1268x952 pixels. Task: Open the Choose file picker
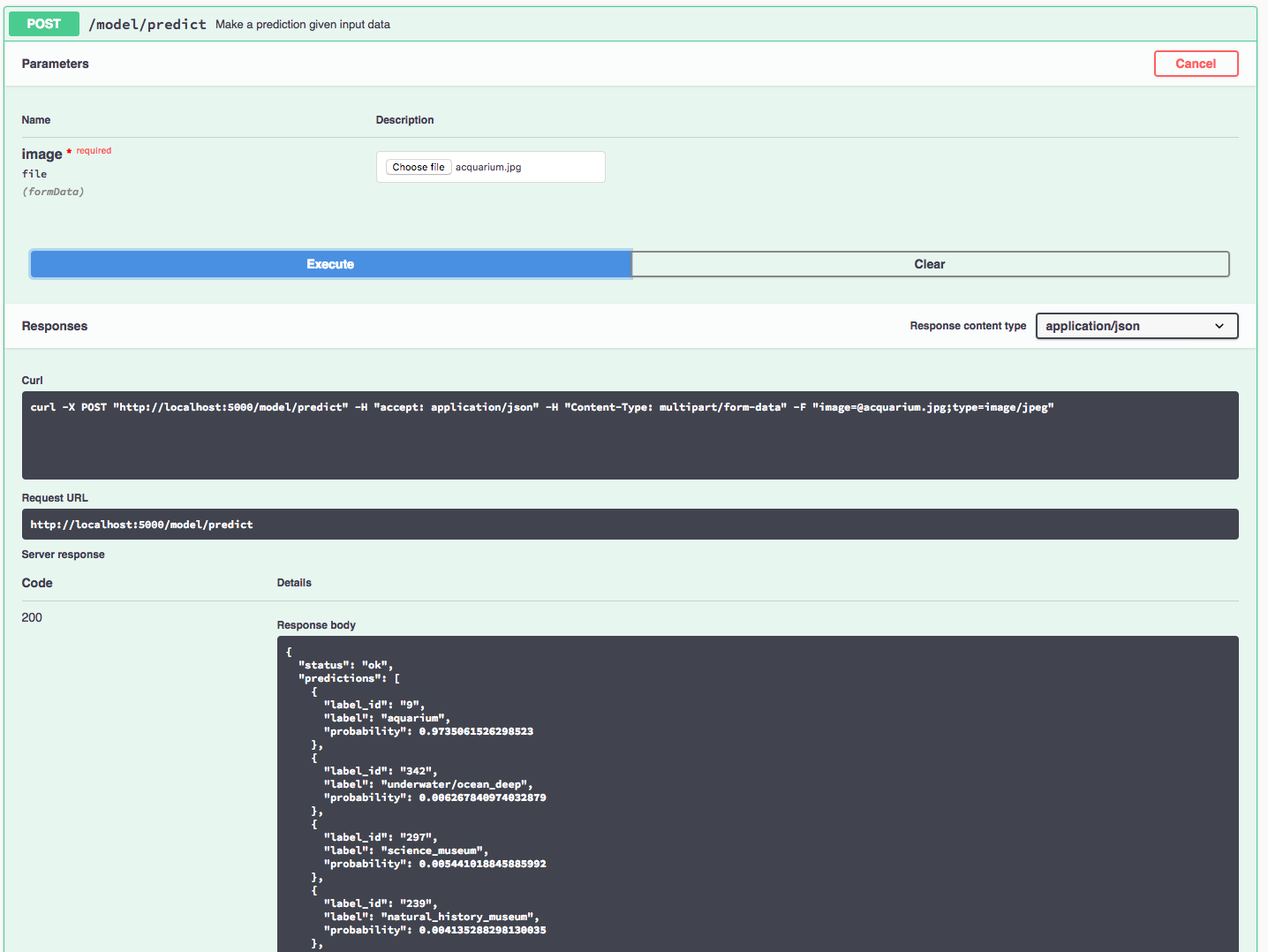pyautogui.click(x=419, y=167)
